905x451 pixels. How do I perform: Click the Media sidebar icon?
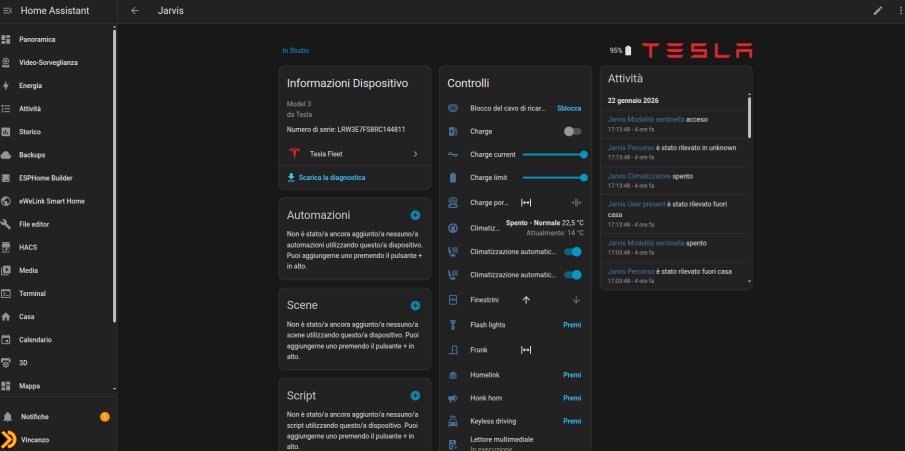point(6,270)
